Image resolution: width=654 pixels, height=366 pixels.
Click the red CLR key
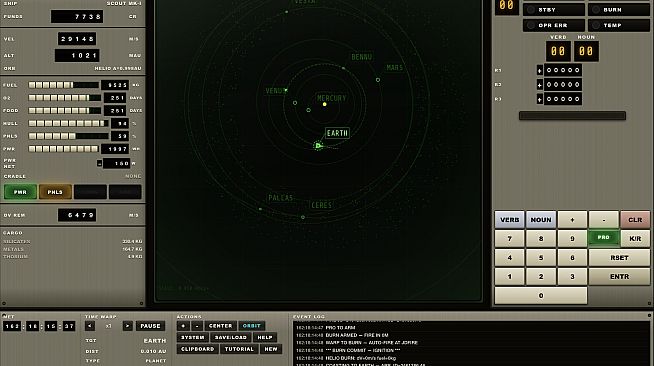(x=635, y=220)
